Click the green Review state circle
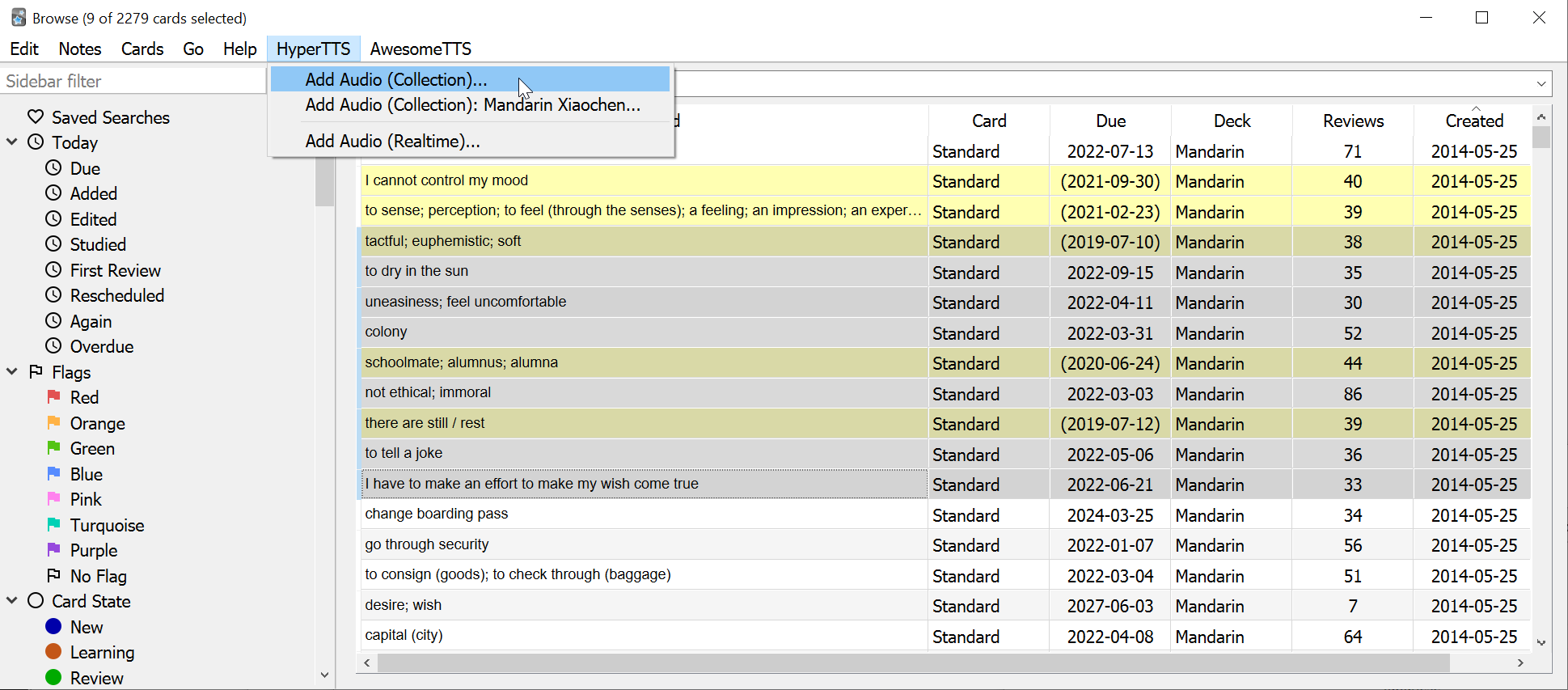Screen dimensions: 1568x690 click(x=53, y=678)
